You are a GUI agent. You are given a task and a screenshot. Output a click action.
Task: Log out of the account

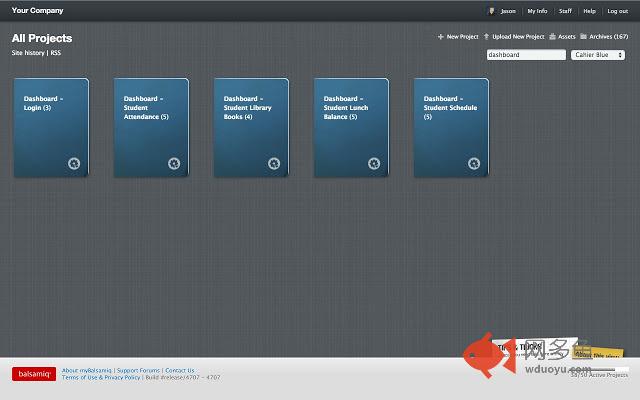point(617,11)
